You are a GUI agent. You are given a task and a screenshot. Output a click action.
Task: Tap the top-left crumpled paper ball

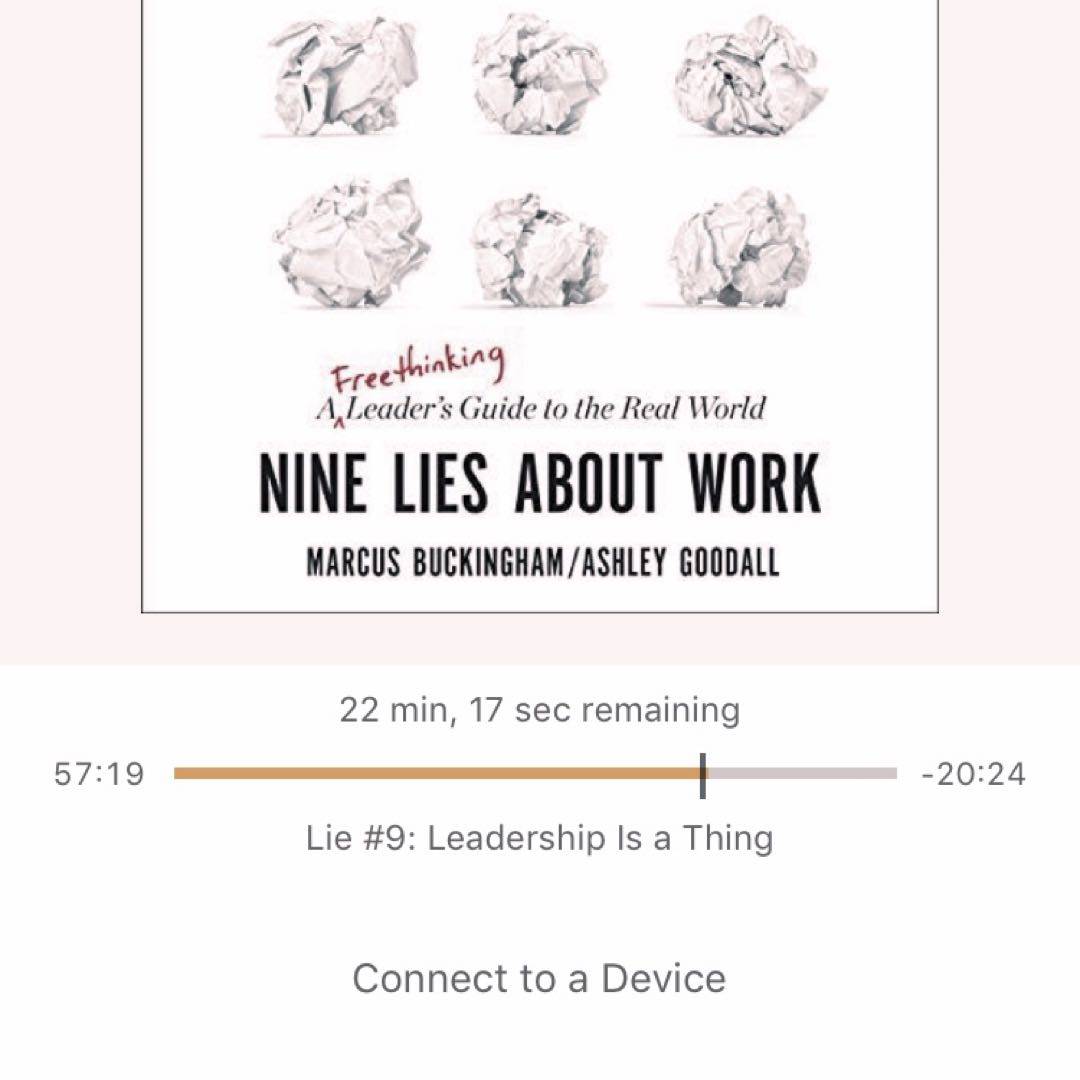click(x=344, y=76)
